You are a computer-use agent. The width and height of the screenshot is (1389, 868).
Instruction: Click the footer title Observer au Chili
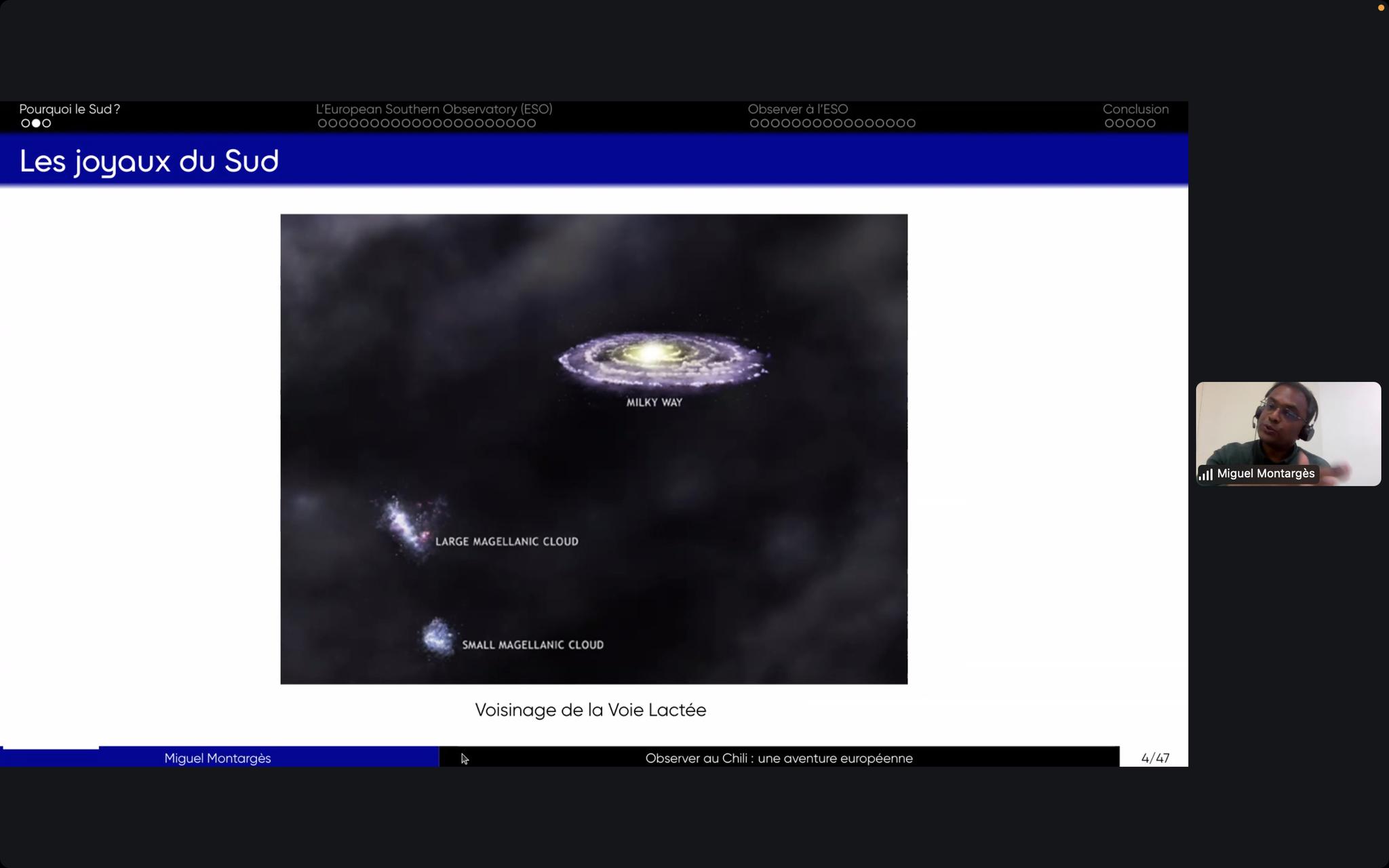tap(779, 758)
